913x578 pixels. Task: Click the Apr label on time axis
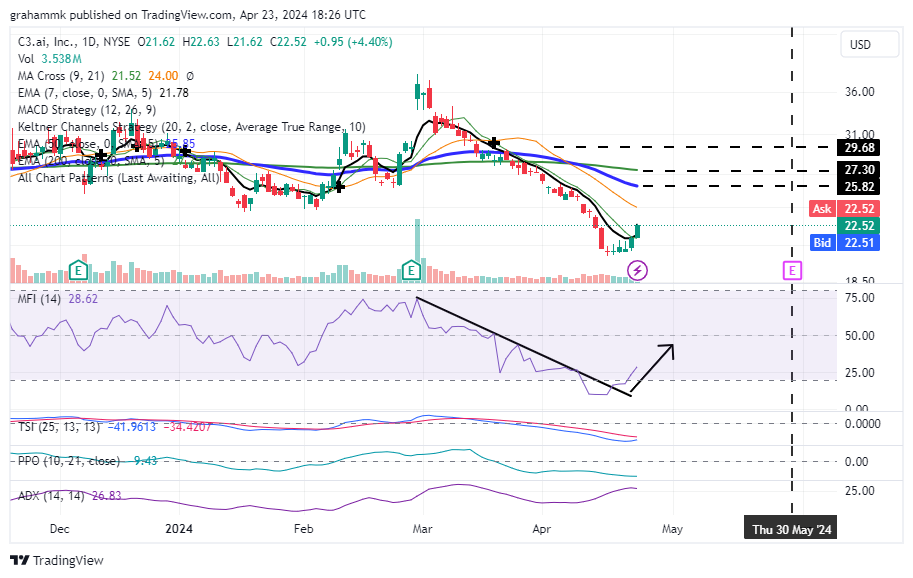[542, 529]
